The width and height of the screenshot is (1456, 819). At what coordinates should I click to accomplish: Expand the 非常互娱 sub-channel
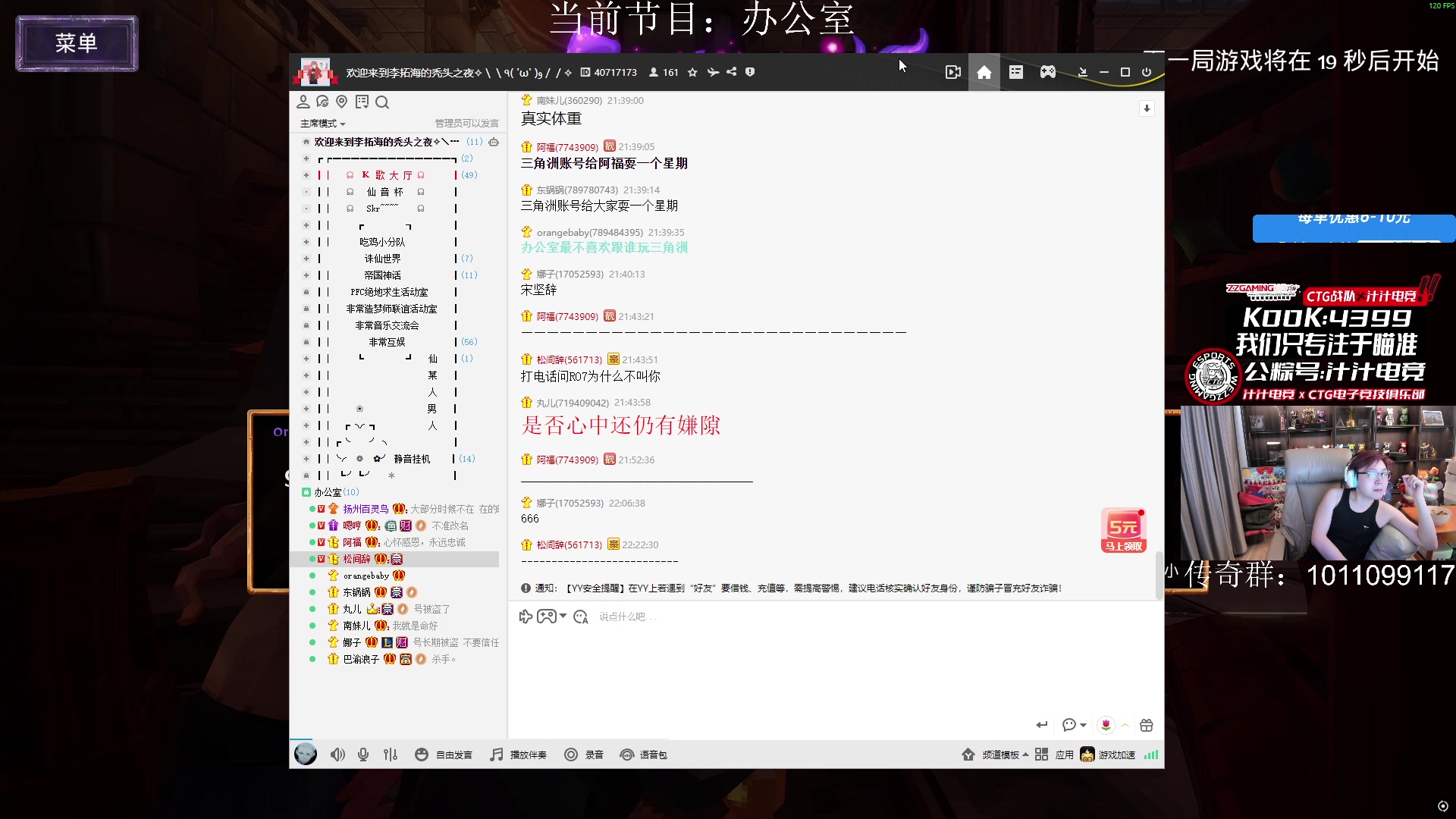tap(306, 342)
